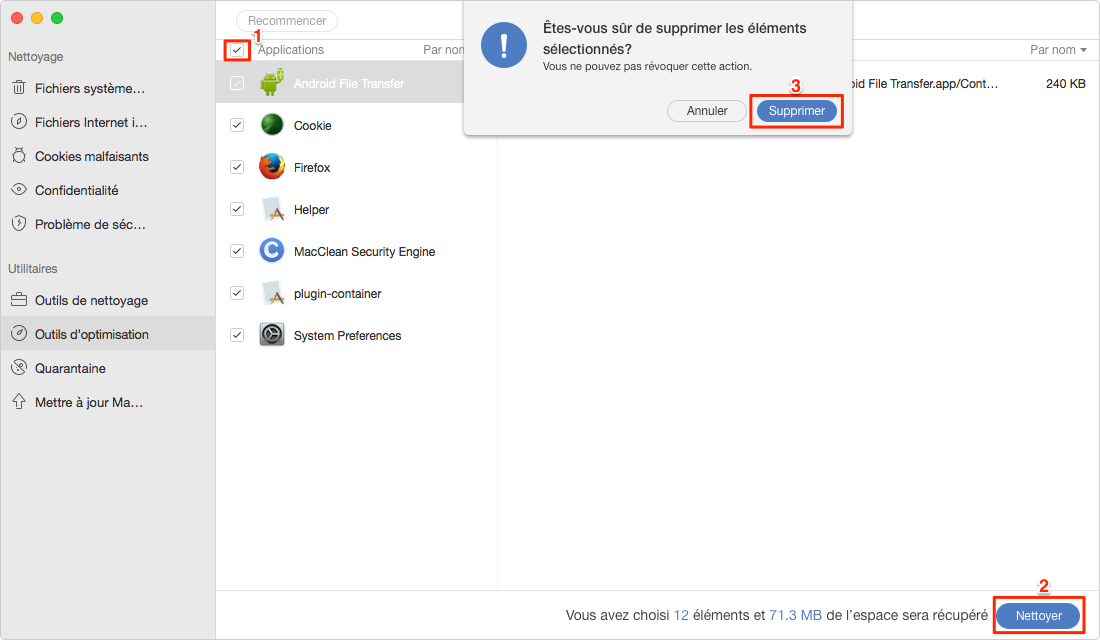Uncheck the Cookie checkbox
Screen dimensions: 1100x640
pyautogui.click(x=237, y=125)
